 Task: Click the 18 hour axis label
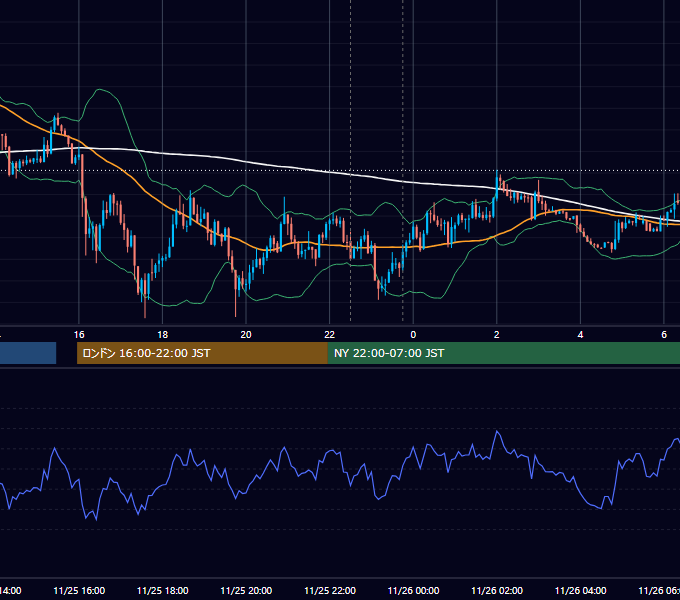[162, 335]
